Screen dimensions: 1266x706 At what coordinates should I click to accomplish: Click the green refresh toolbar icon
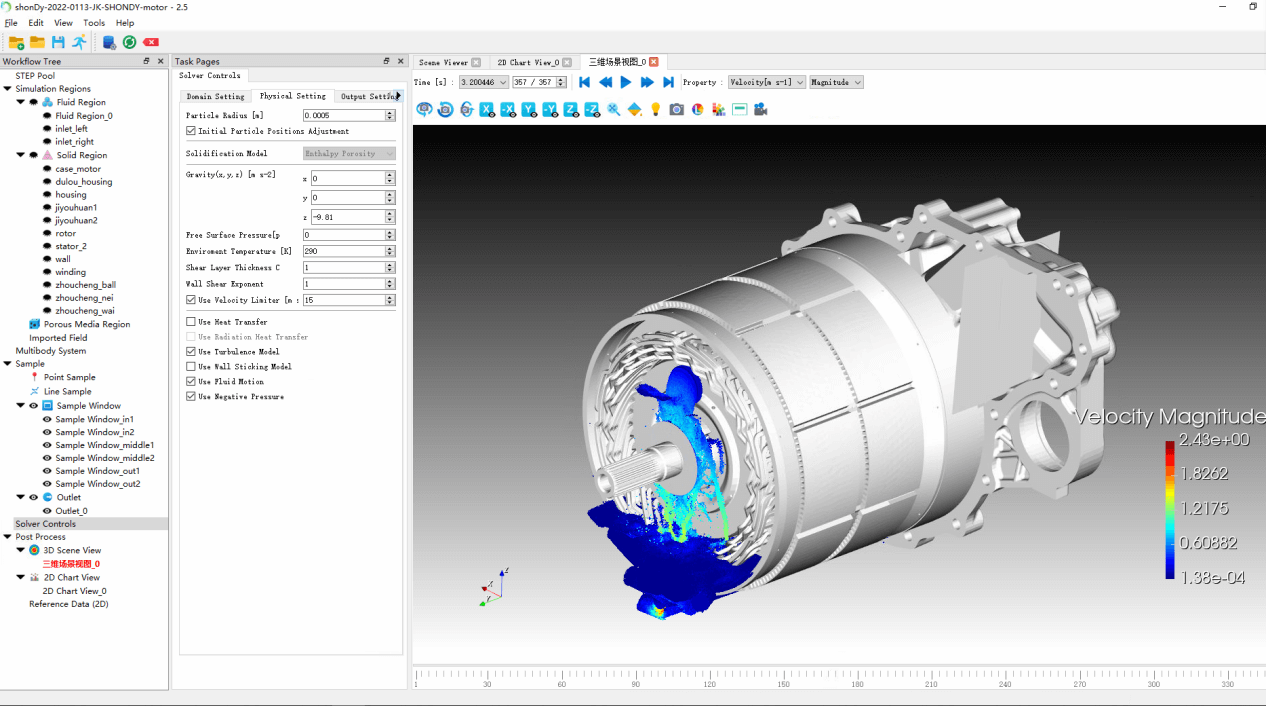[x=130, y=42]
